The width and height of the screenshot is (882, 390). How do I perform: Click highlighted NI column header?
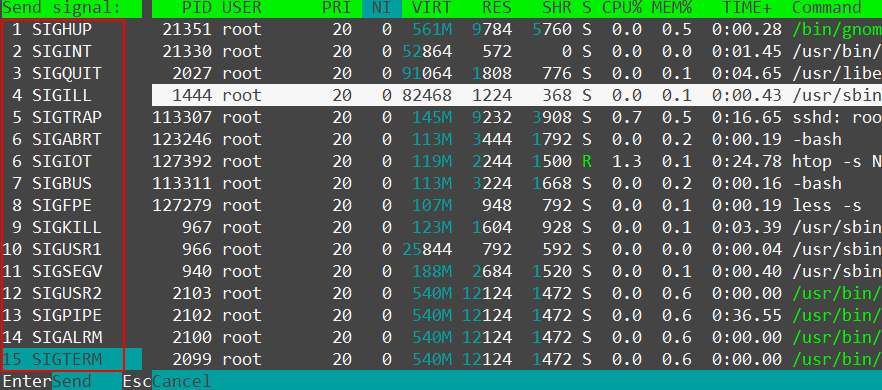click(x=381, y=8)
